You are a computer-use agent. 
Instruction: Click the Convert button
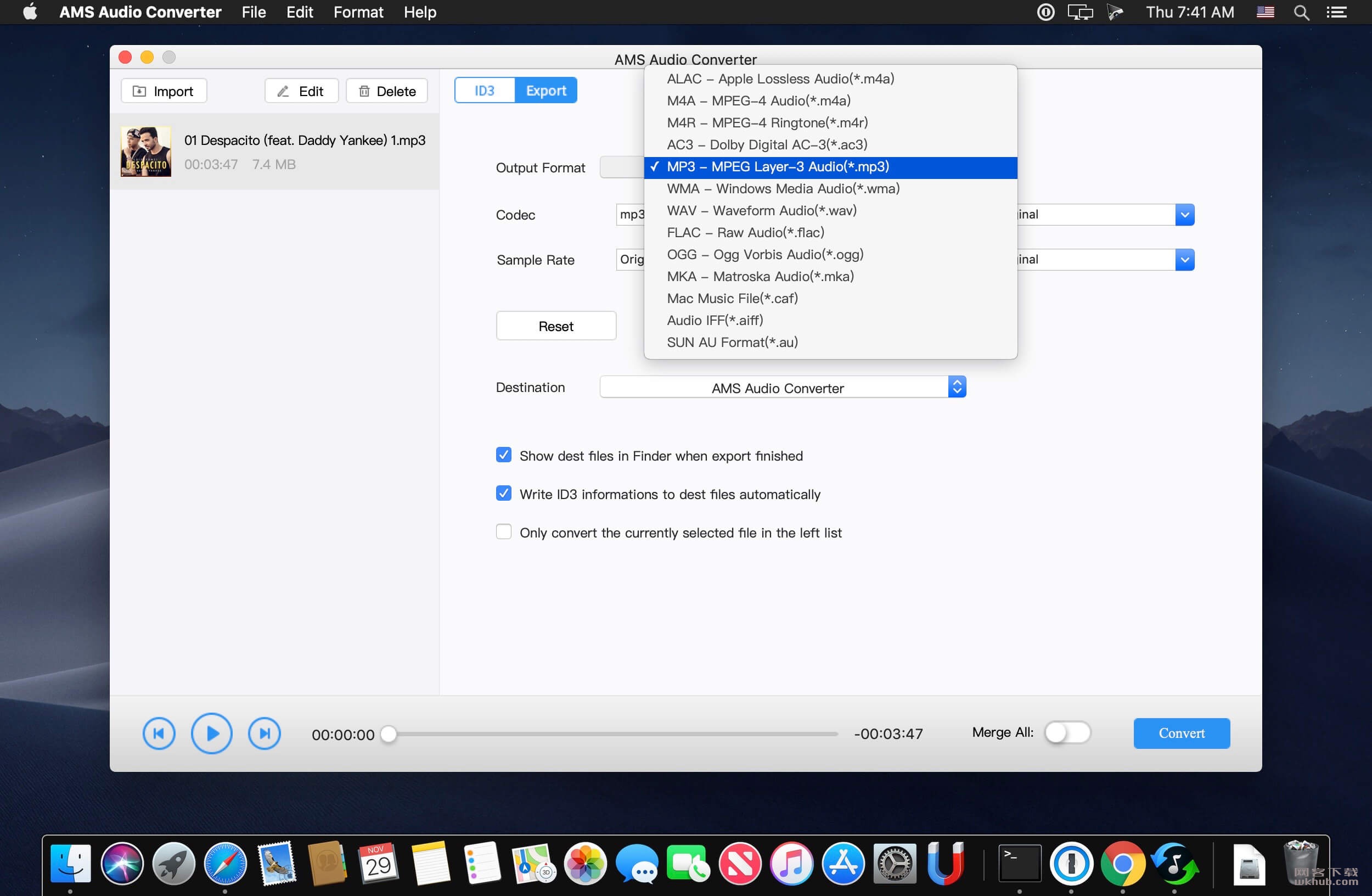click(x=1181, y=733)
